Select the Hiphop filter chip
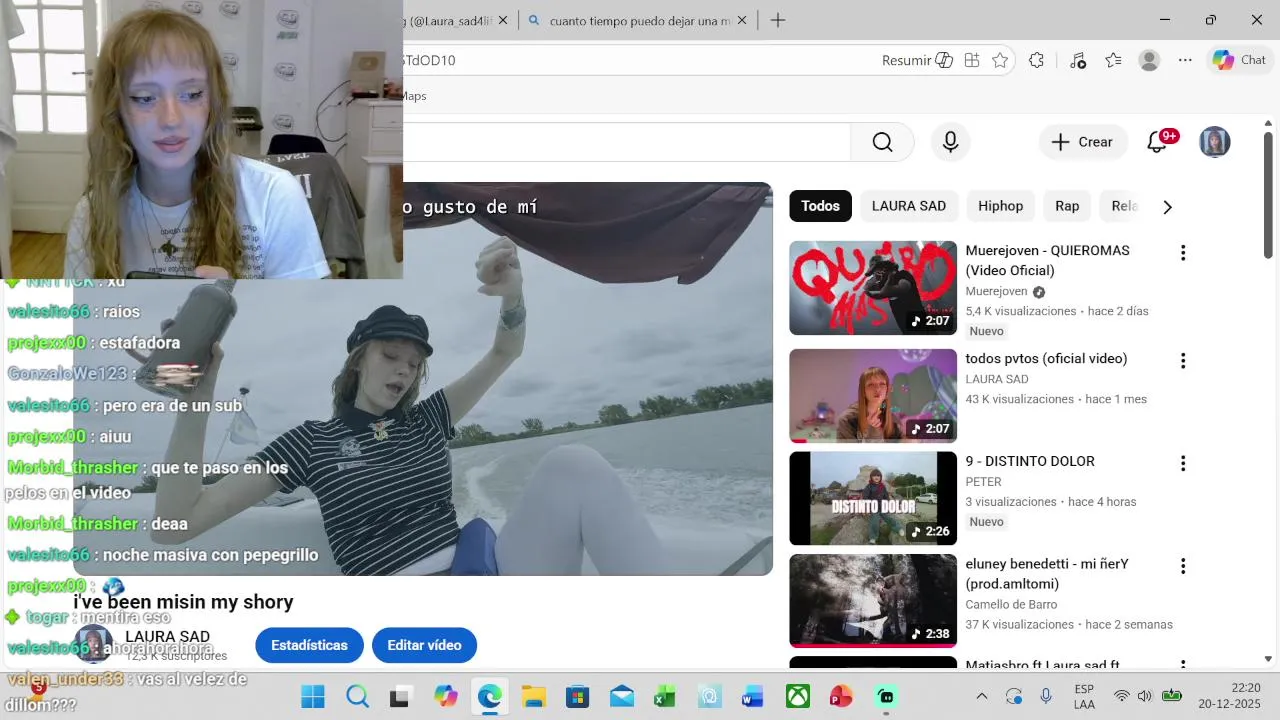 pos(1000,206)
